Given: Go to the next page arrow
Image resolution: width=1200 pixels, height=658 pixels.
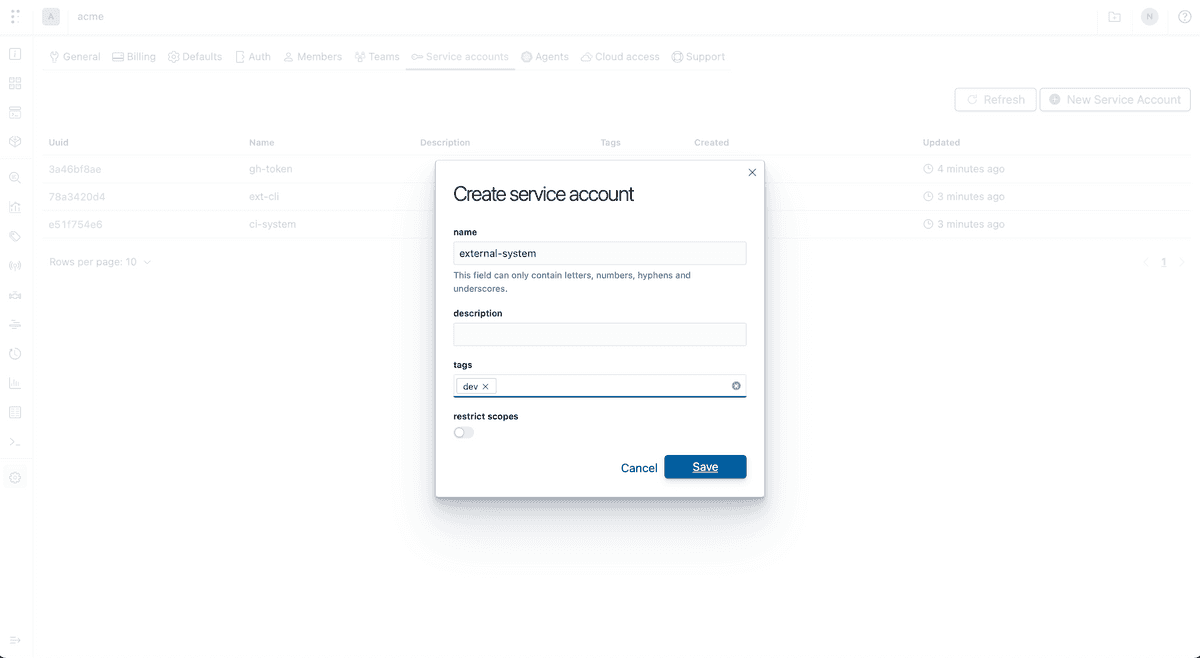Looking at the screenshot, I should pos(1181,262).
